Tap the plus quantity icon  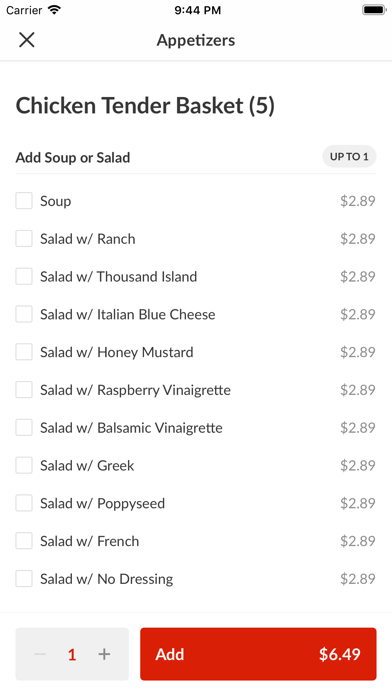click(x=104, y=654)
